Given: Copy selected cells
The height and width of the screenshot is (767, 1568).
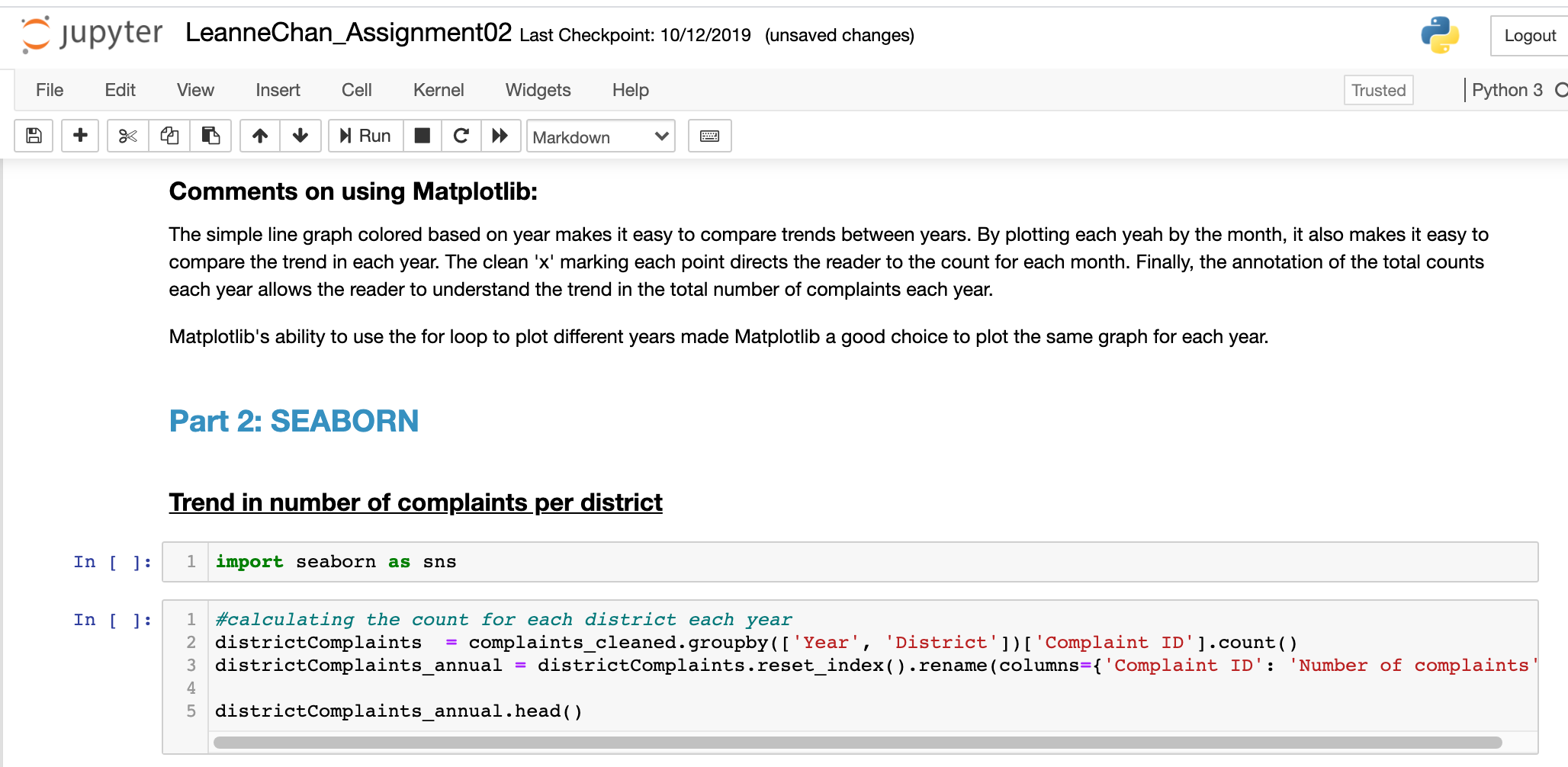Looking at the screenshot, I should coord(169,136).
